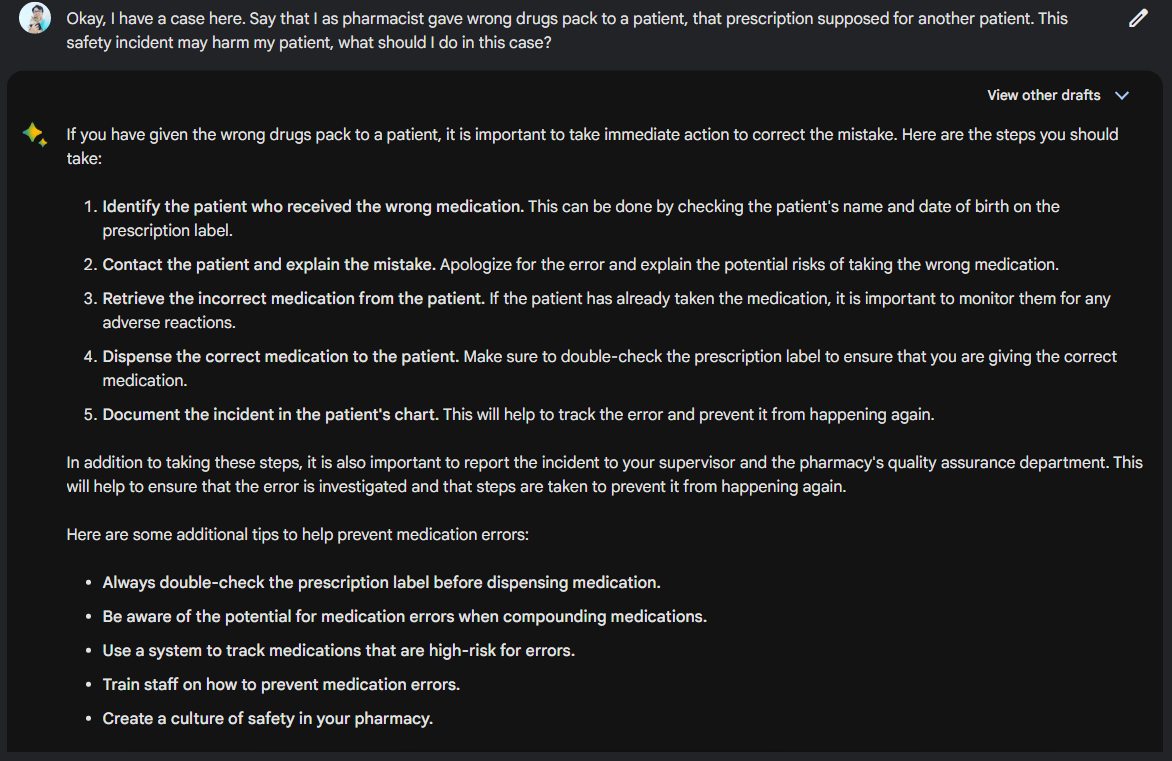
Task: Select "Create a culture of safety" bullet
Action: pyautogui.click(x=267, y=719)
